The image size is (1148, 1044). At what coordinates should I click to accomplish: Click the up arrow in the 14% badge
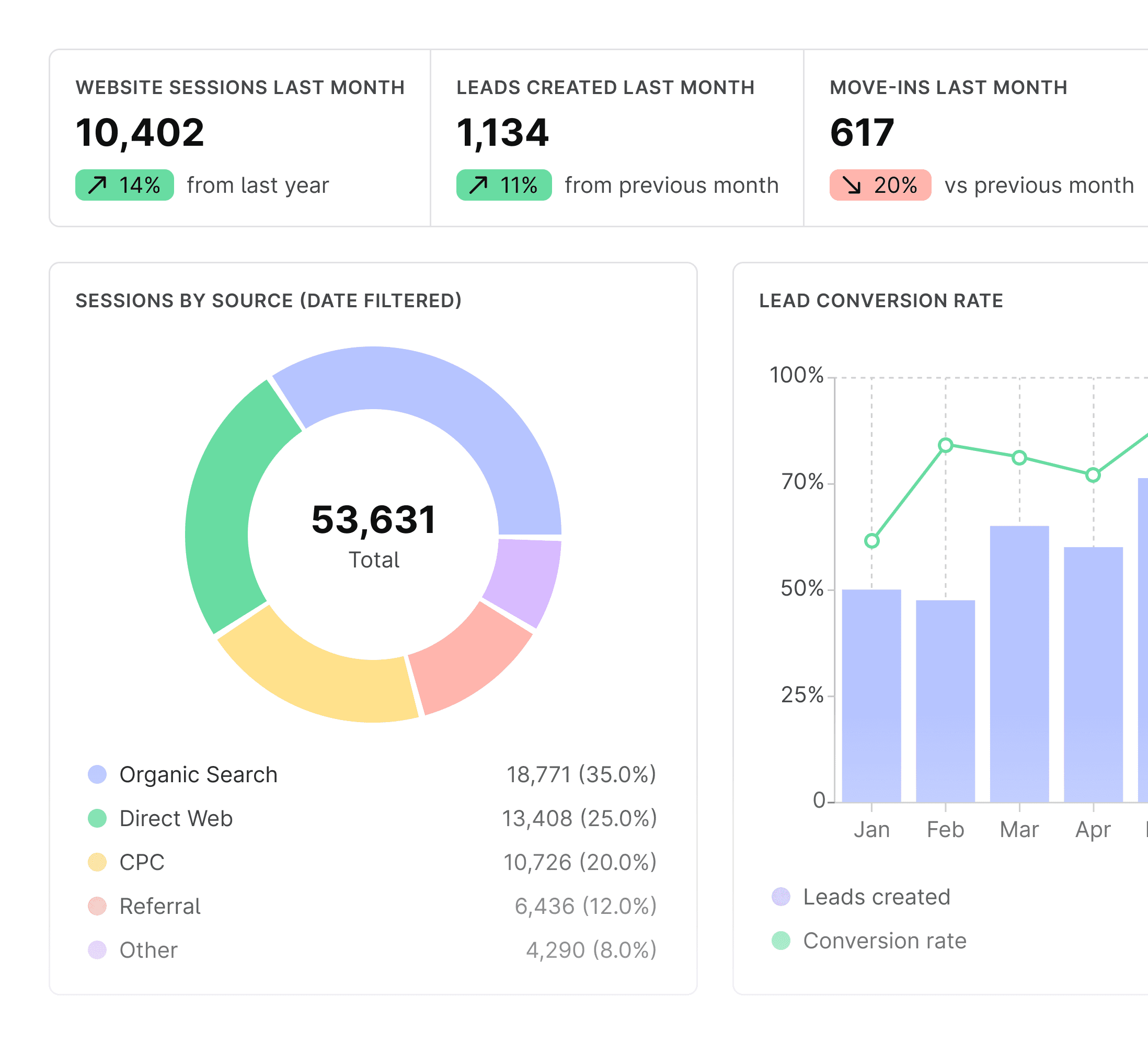97,185
